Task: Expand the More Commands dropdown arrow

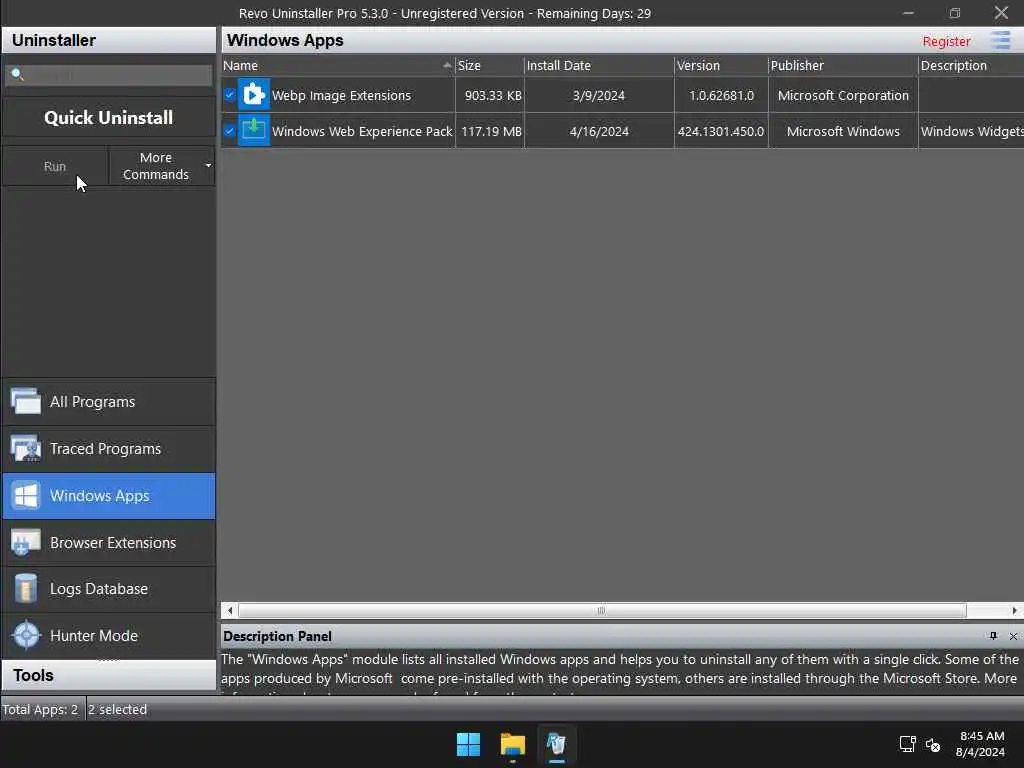Action: tap(208, 166)
